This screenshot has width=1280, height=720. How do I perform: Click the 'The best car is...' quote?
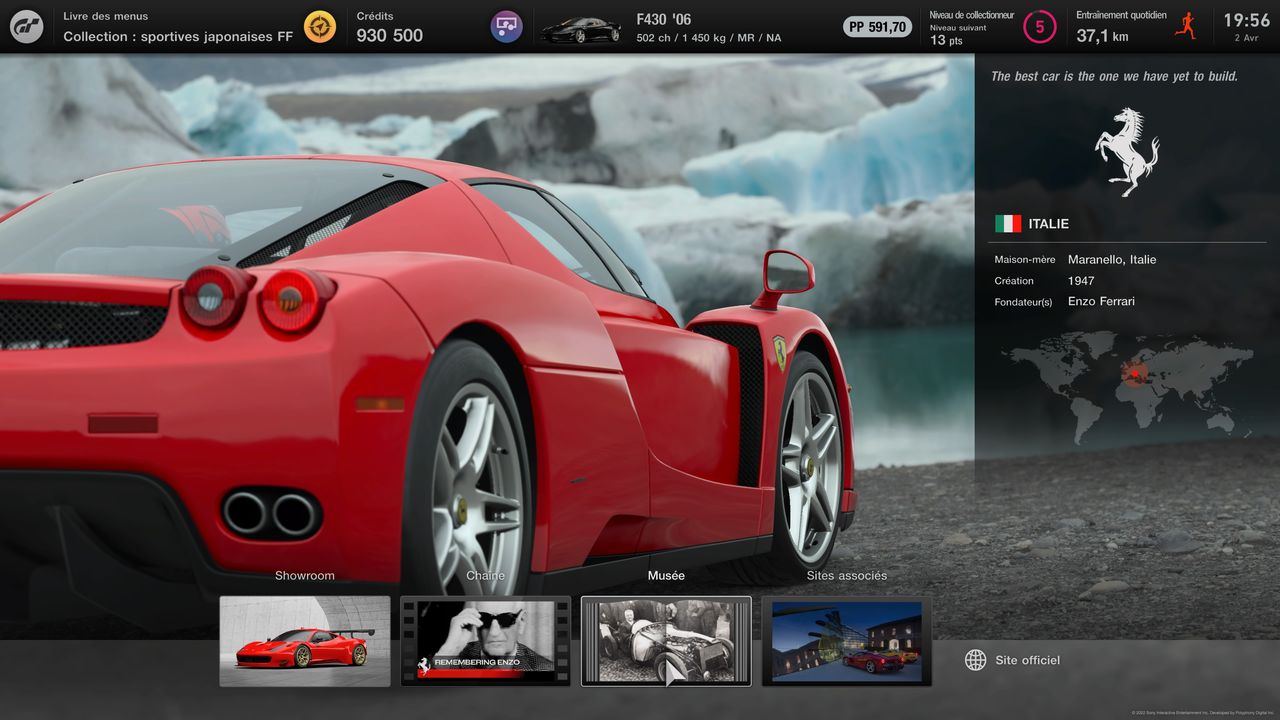point(1114,76)
